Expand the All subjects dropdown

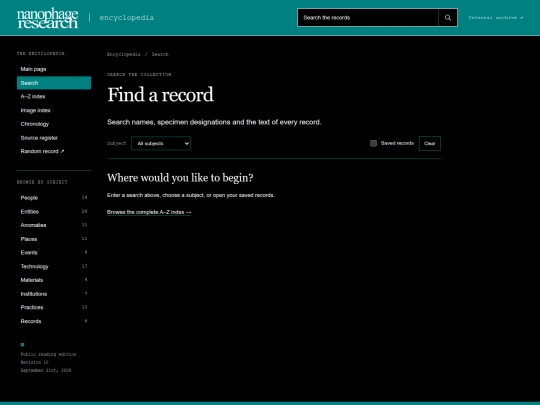point(161,143)
